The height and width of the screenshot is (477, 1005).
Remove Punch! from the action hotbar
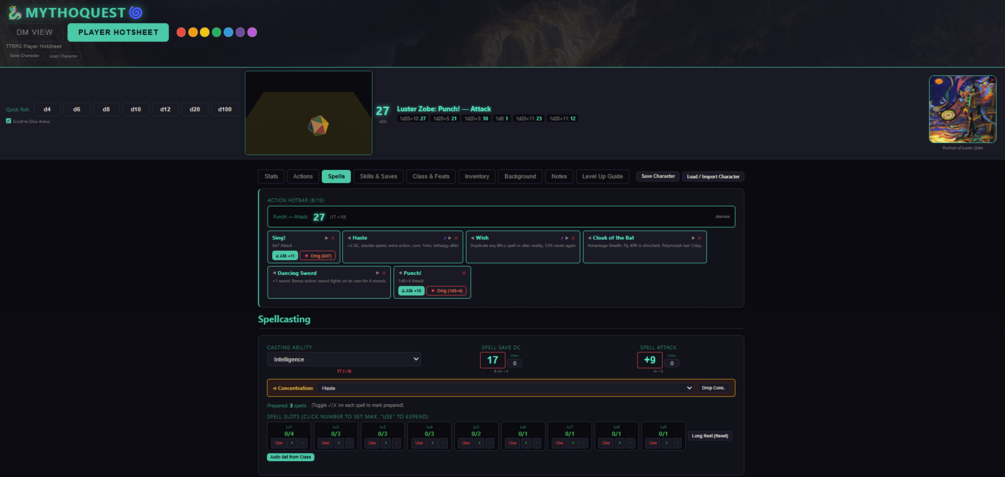point(464,273)
